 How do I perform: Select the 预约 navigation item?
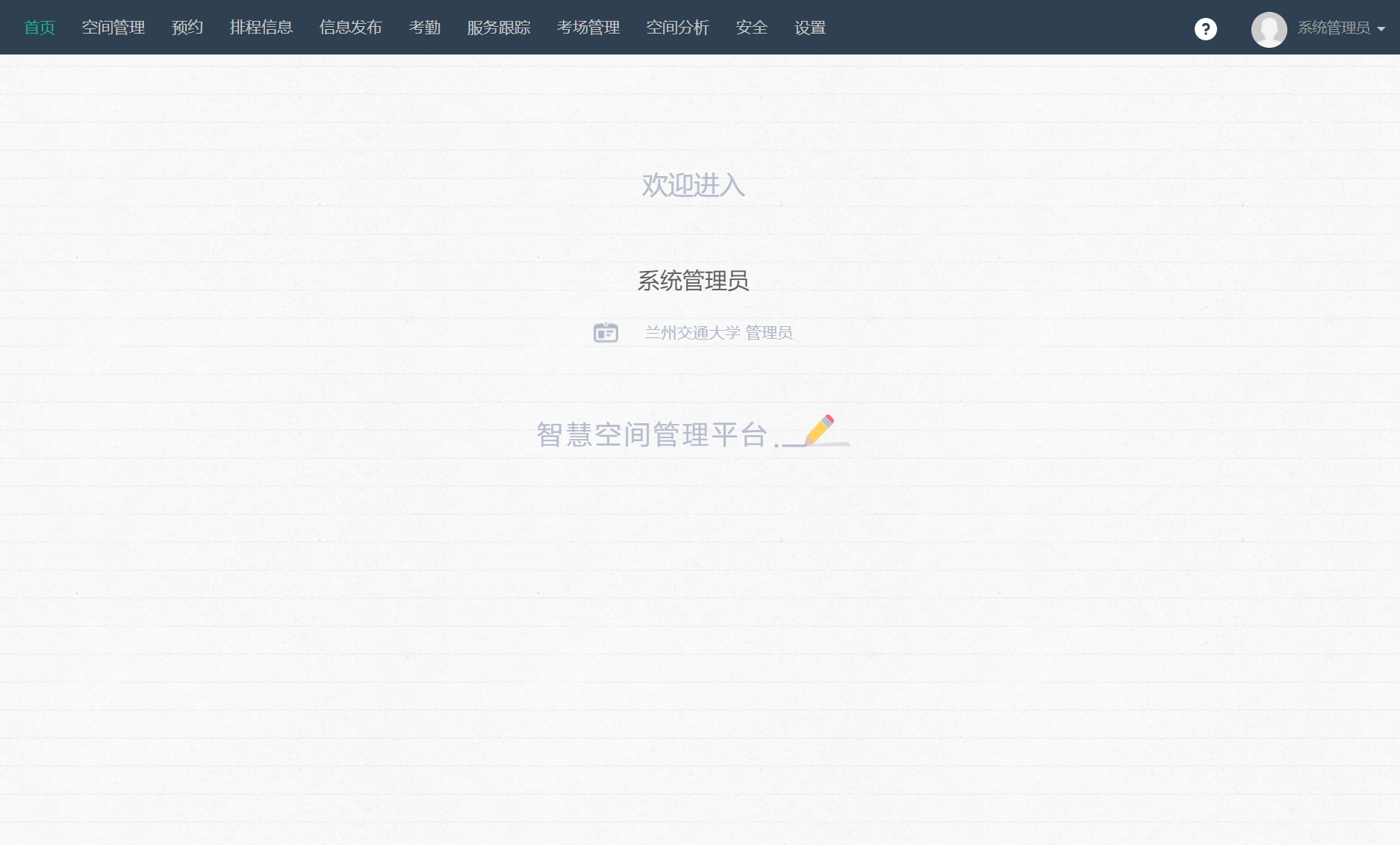click(187, 28)
